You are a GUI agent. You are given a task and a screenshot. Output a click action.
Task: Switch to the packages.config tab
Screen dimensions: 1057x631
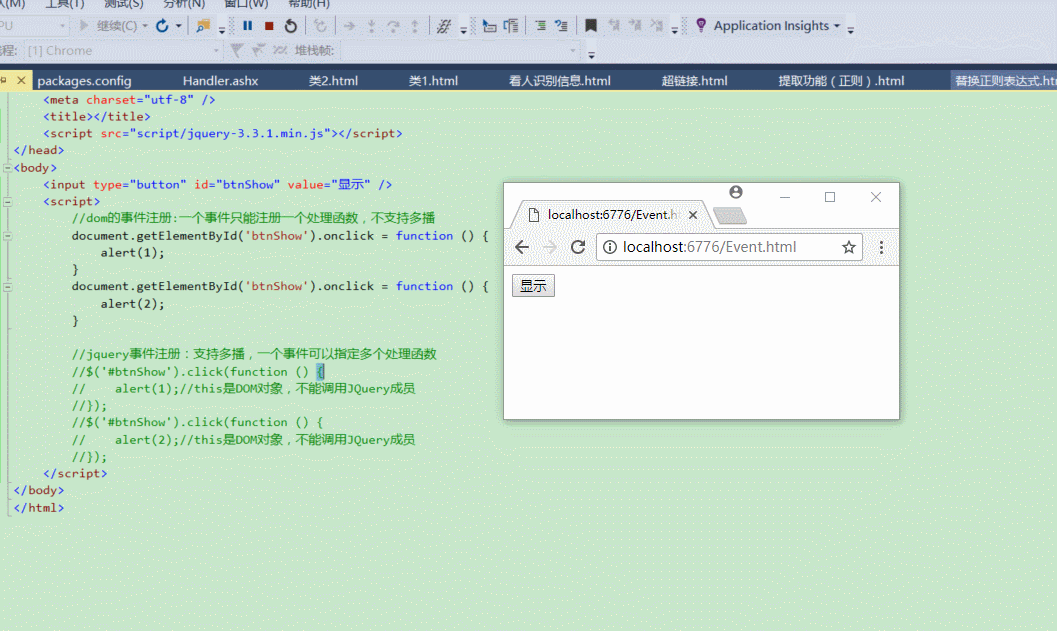[84, 81]
